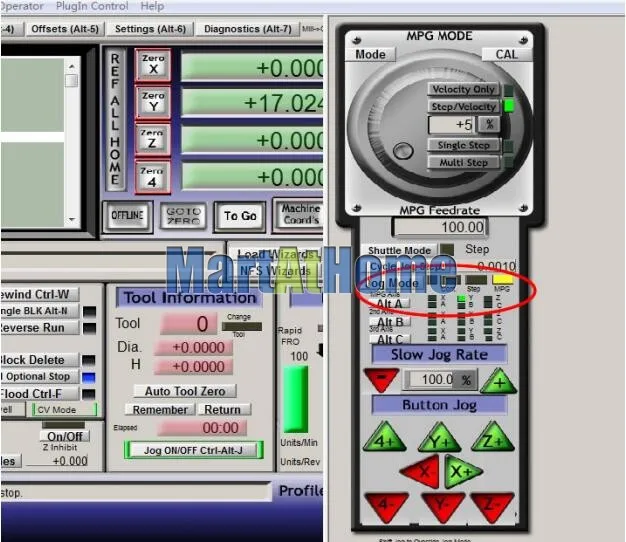
Task: Jog with the green 4+ triangle
Action: [384, 438]
